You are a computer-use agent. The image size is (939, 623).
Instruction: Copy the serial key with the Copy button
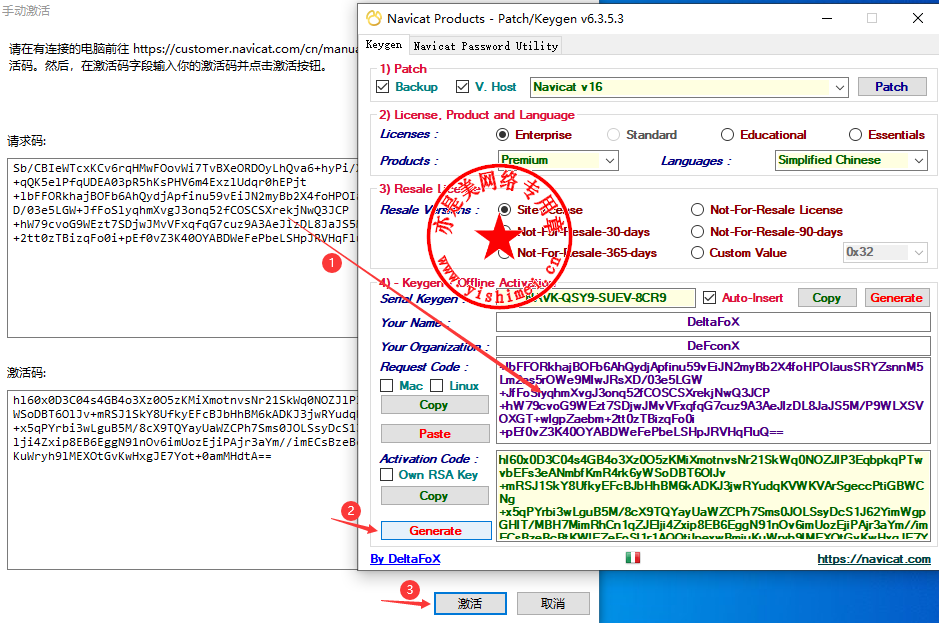click(x=826, y=298)
